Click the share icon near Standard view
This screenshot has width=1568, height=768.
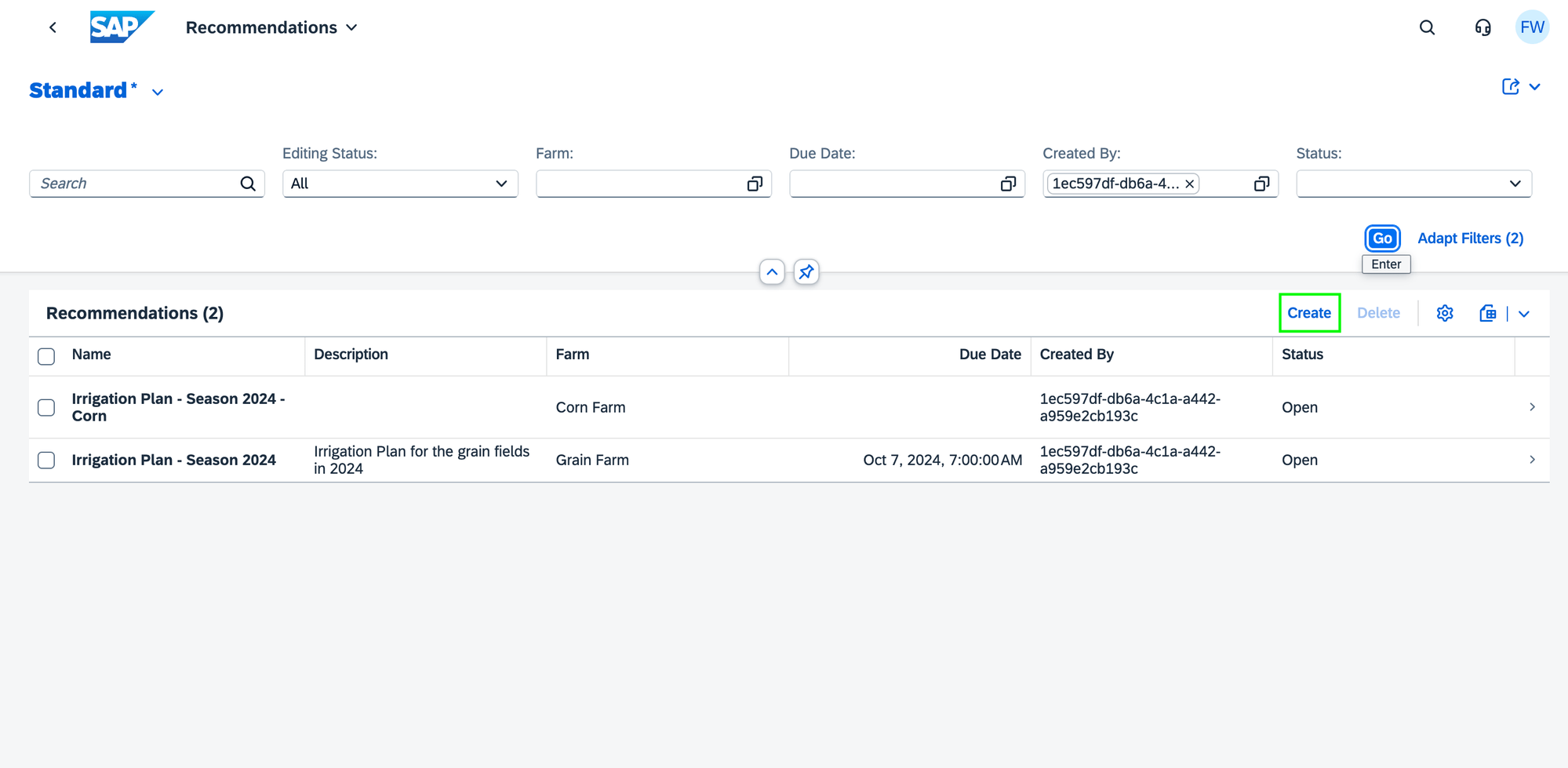tap(1512, 86)
